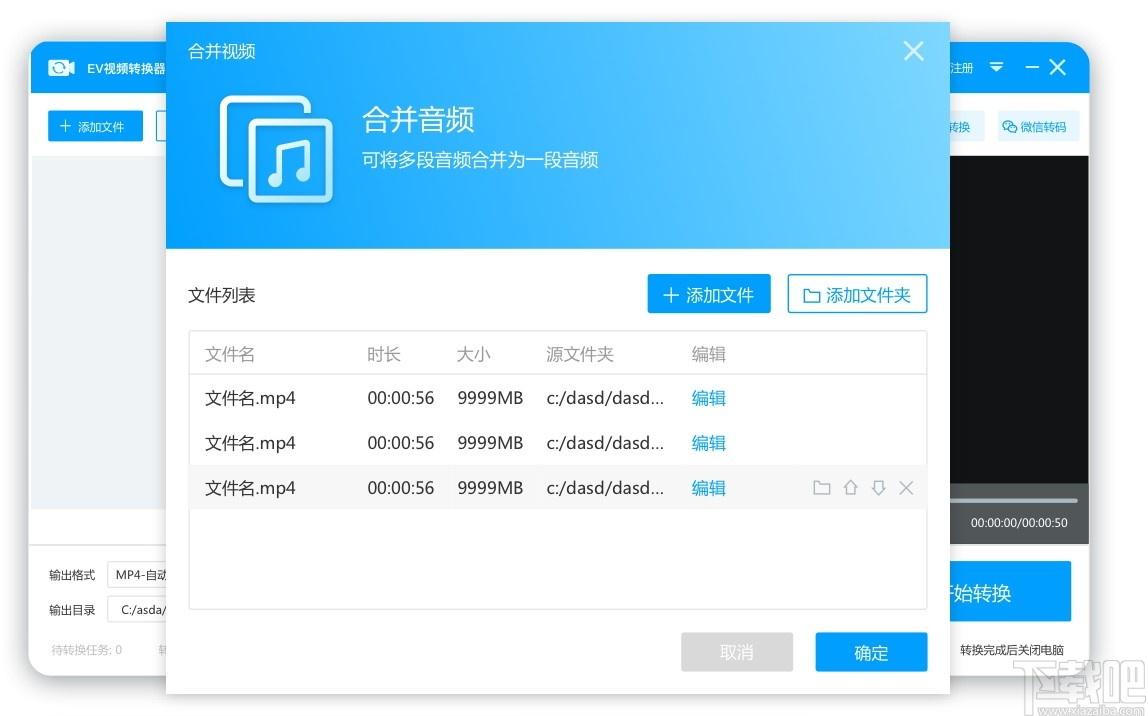The height and width of the screenshot is (716, 1148).
Task: Click 开始转换 button in main window
Action: point(1010,592)
